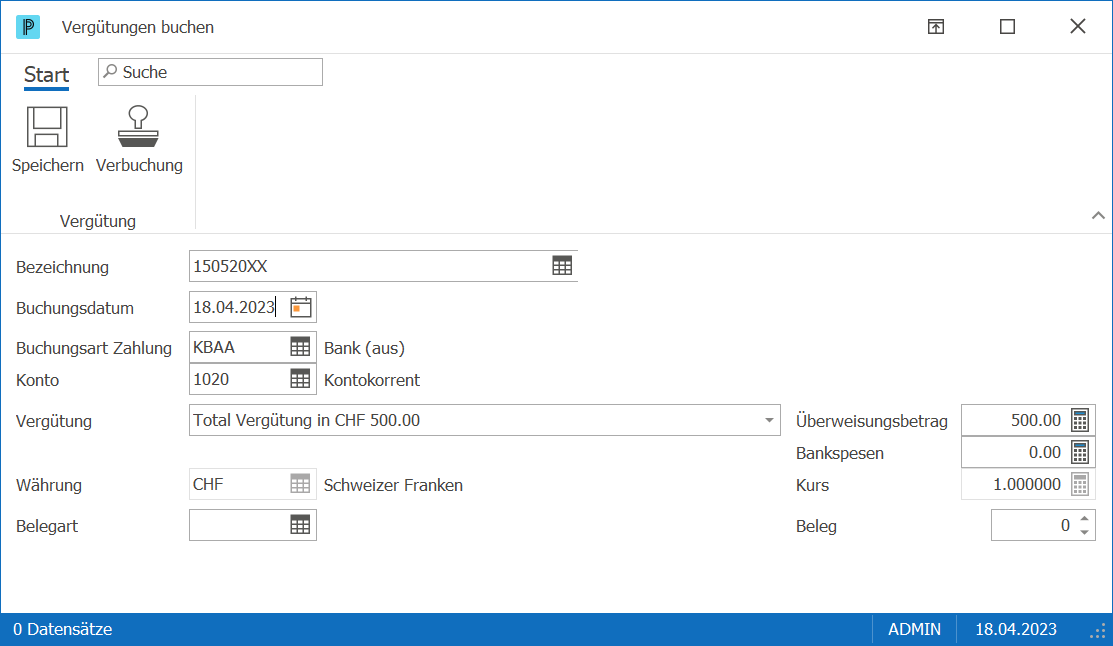
Task: Click the 'Kontokorrent' account description
Action: click(x=372, y=380)
